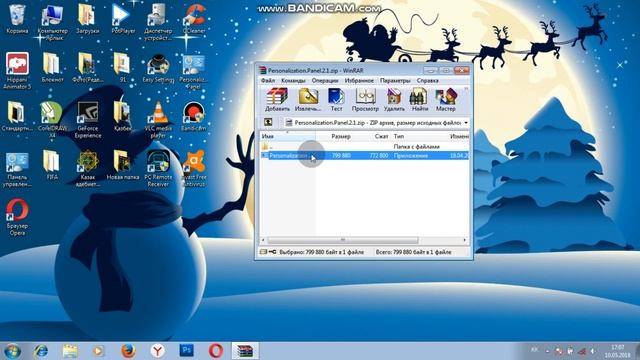
Task: Open the taskbar clock showing 17:07
Action: tap(618, 351)
